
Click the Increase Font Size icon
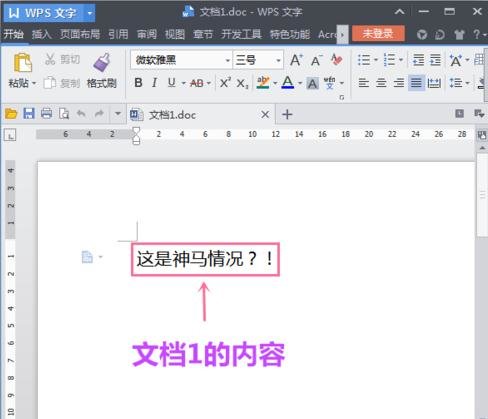(x=296, y=60)
